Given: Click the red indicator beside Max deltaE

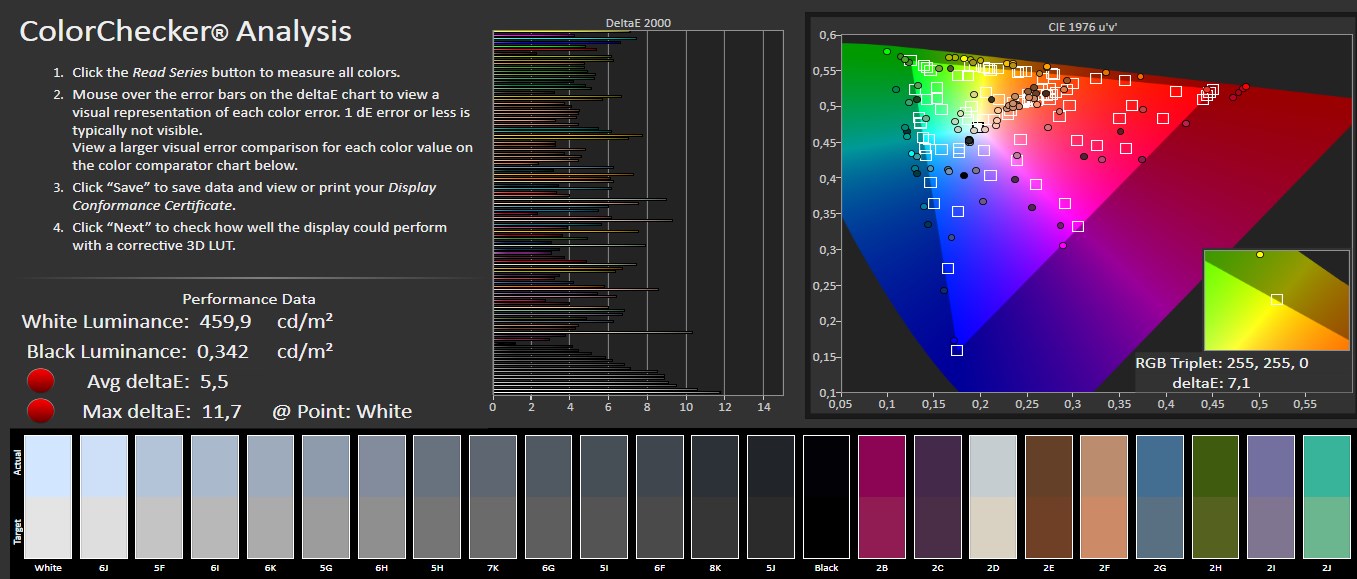Looking at the screenshot, I should click(x=41, y=411).
